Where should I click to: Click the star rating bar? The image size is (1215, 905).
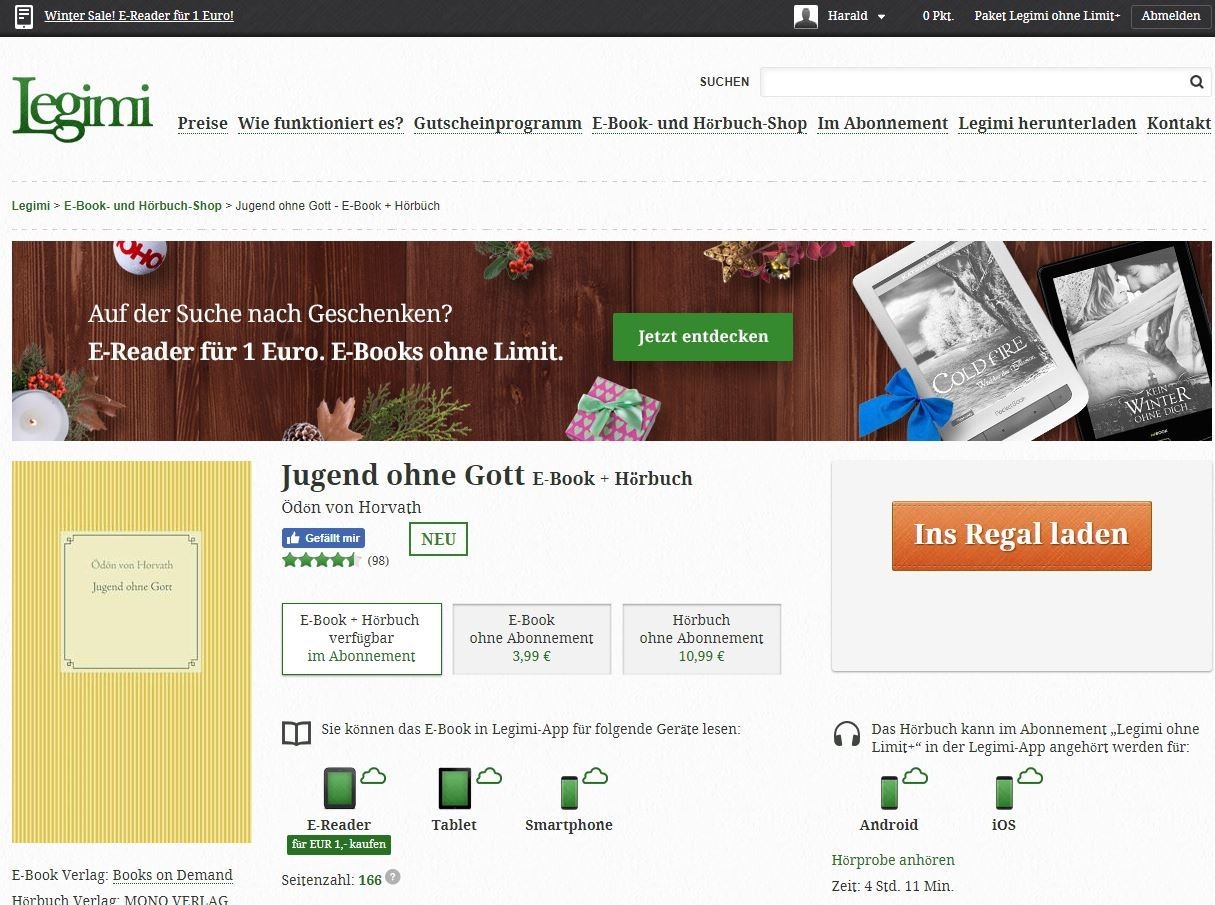(x=320, y=560)
